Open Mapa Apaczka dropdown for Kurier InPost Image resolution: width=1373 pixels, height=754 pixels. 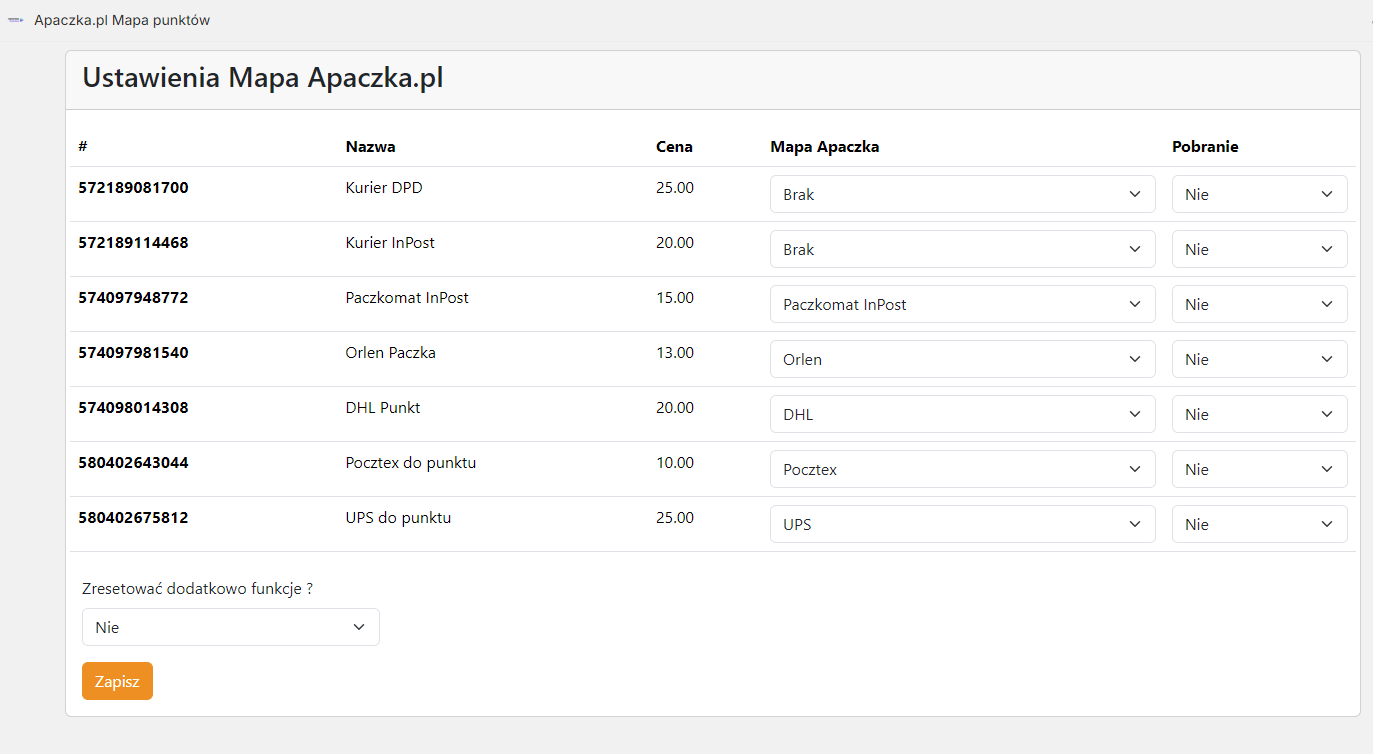tap(962, 249)
